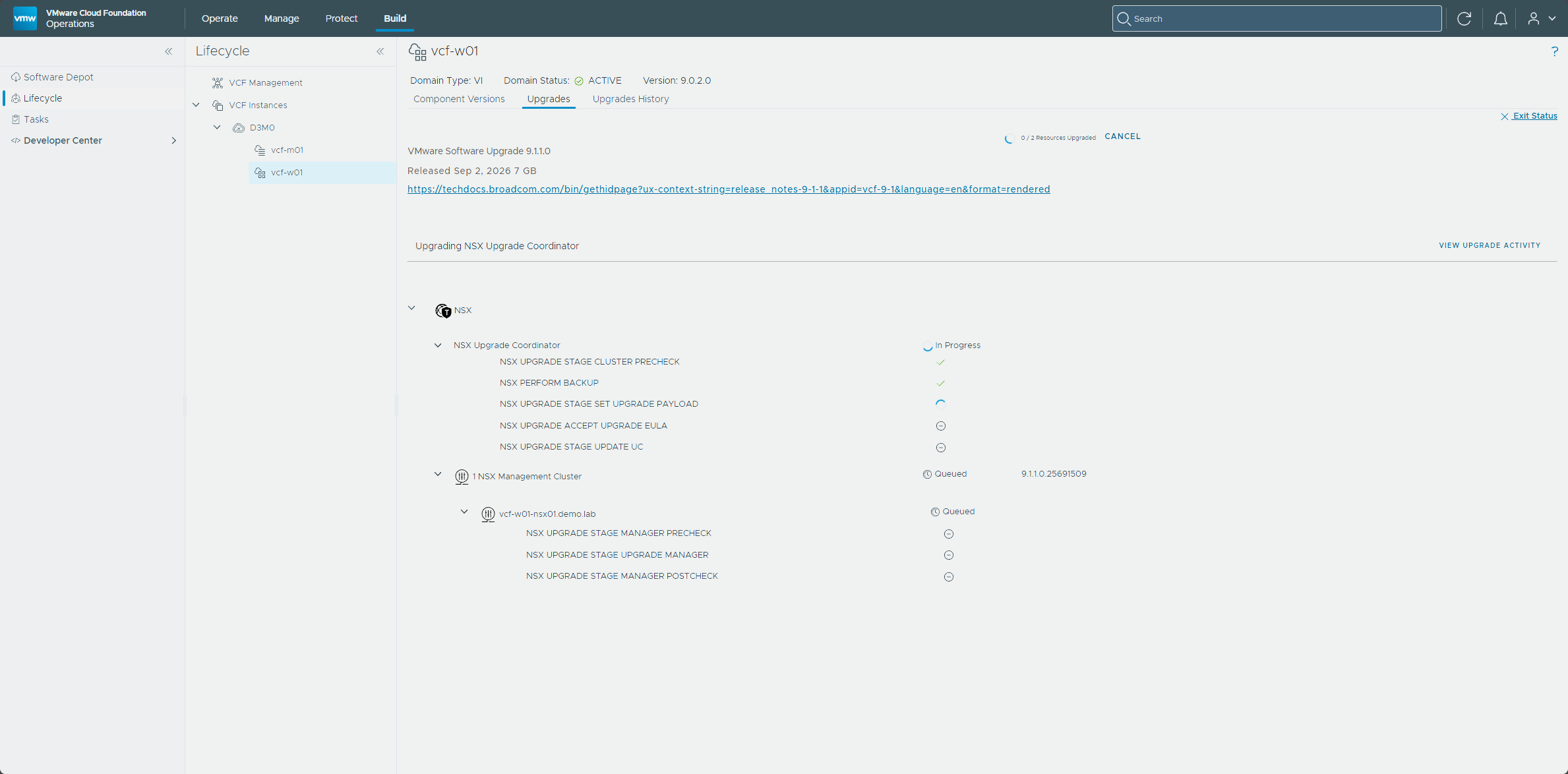The image size is (1568, 774).
Task: Switch to Component Versions tab
Action: [459, 99]
